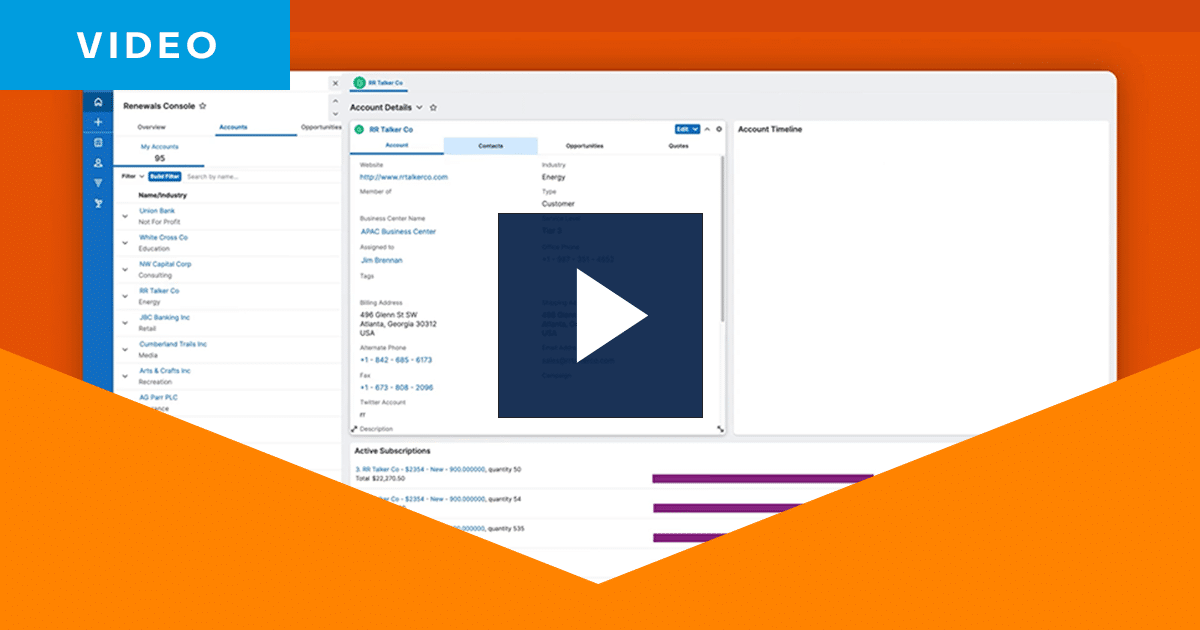The image size is (1200, 630).
Task: Star the Account Details page
Action: [434, 108]
